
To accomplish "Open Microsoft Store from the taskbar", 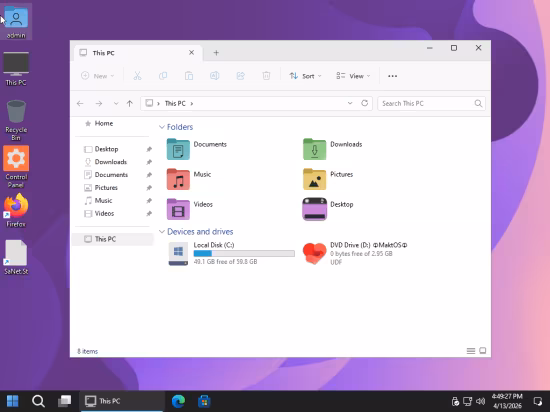I will pos(204,401).
